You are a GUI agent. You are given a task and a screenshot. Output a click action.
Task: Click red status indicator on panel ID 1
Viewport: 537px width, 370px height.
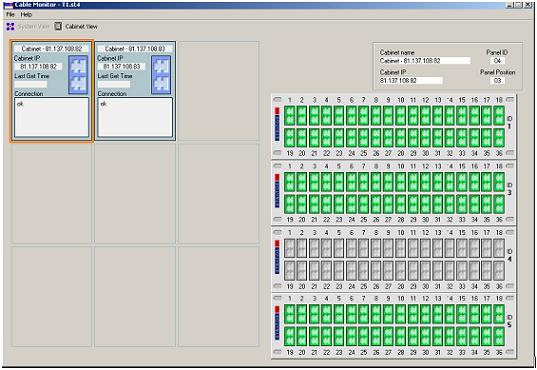277,111
